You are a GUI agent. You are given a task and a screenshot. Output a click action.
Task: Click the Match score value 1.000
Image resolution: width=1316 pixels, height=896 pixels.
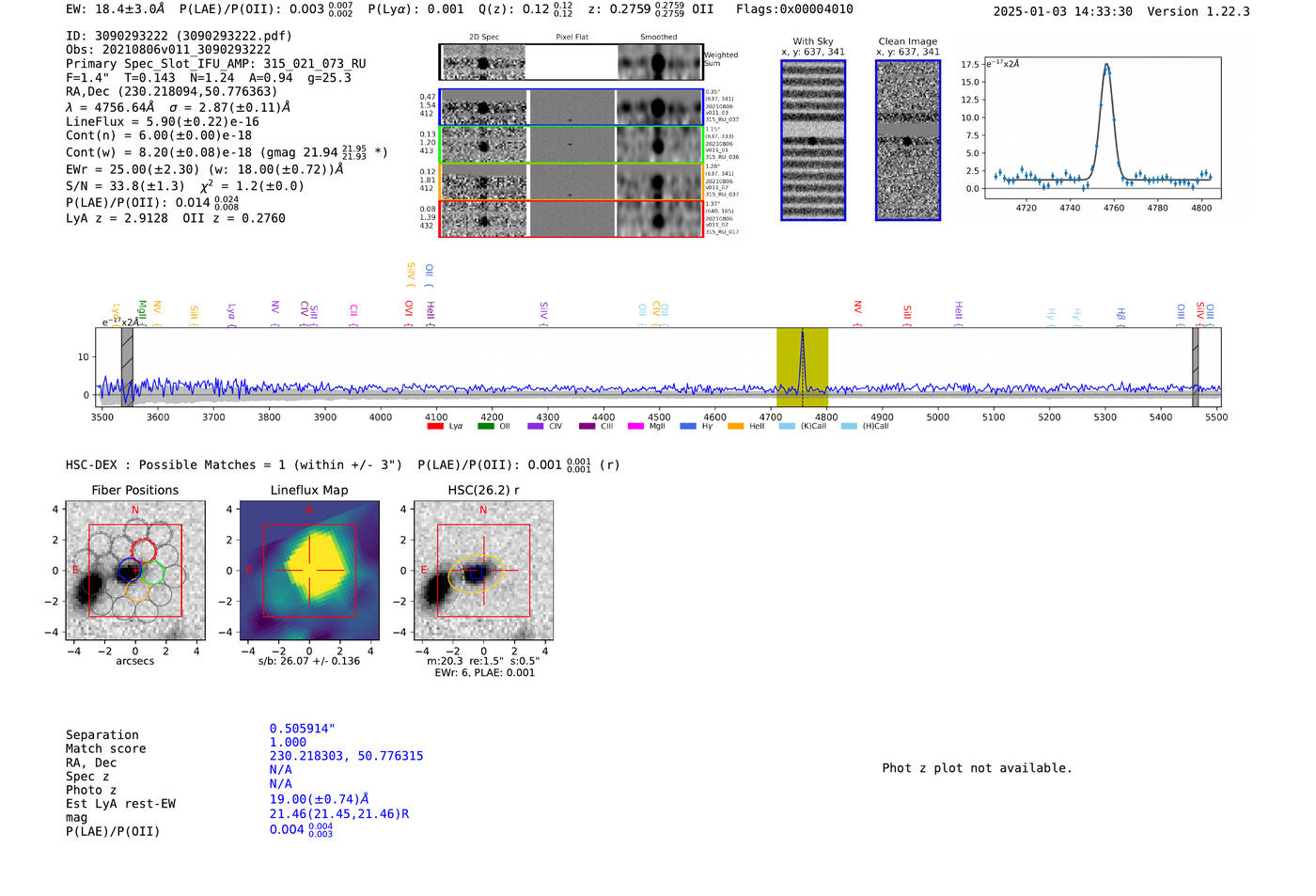click(288, 743)
